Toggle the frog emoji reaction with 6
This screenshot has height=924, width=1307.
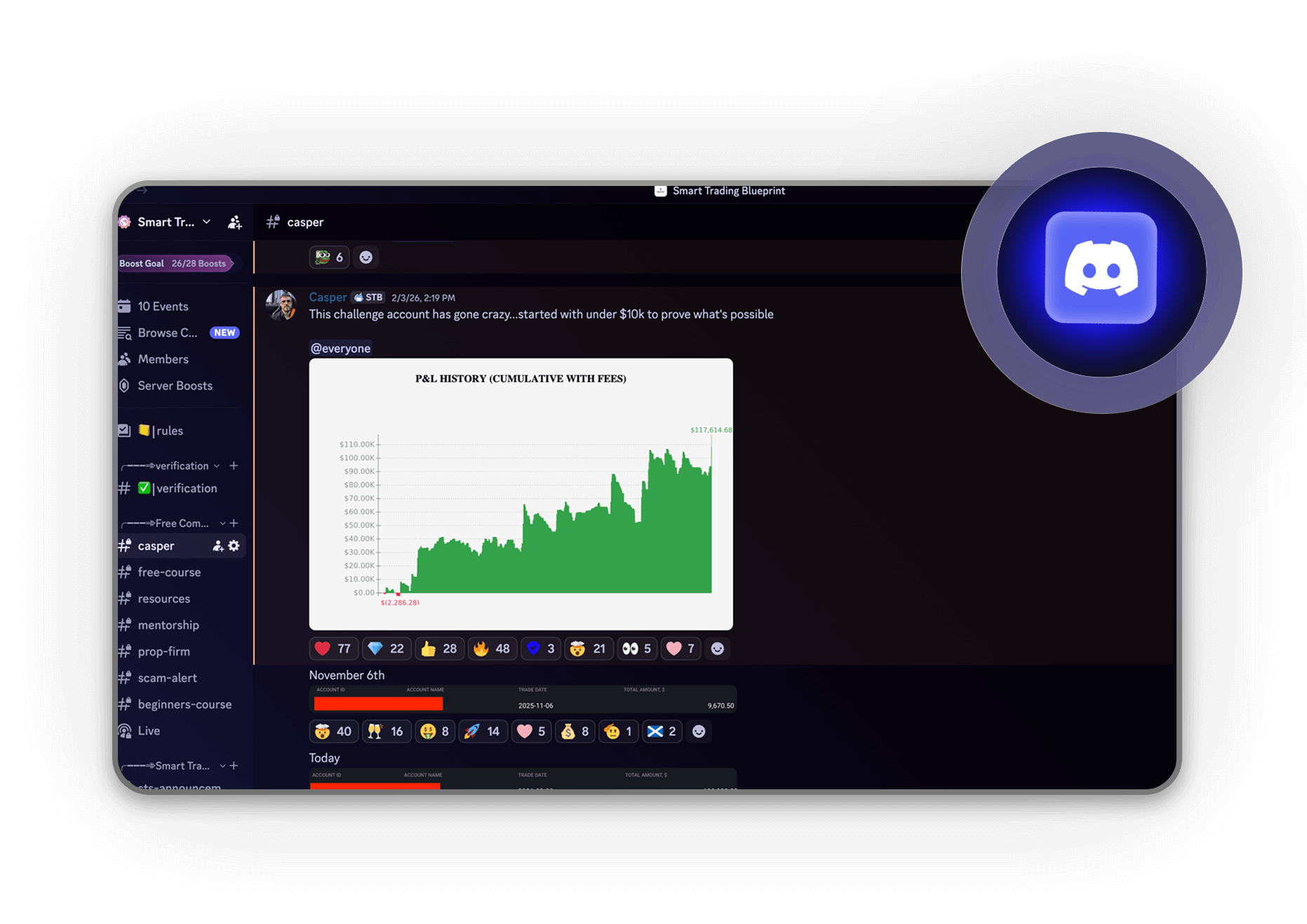329,257
